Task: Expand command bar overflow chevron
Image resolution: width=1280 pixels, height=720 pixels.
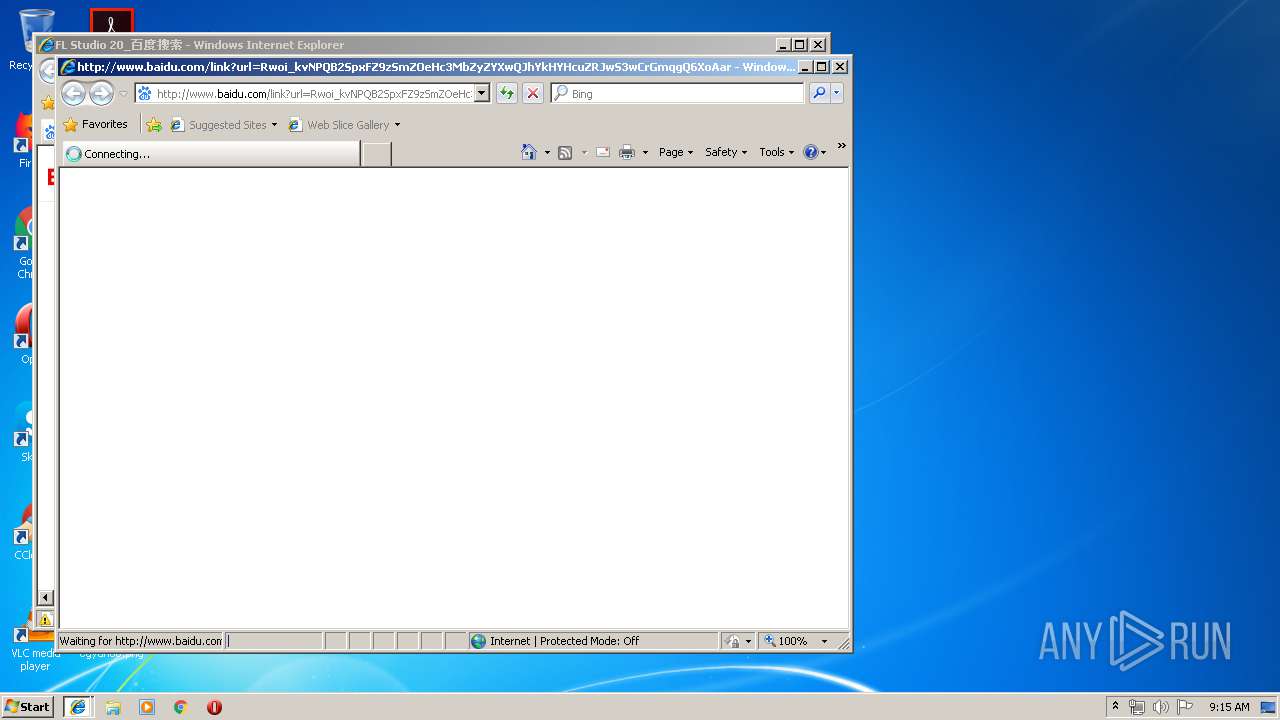Action: pos(842,146)
